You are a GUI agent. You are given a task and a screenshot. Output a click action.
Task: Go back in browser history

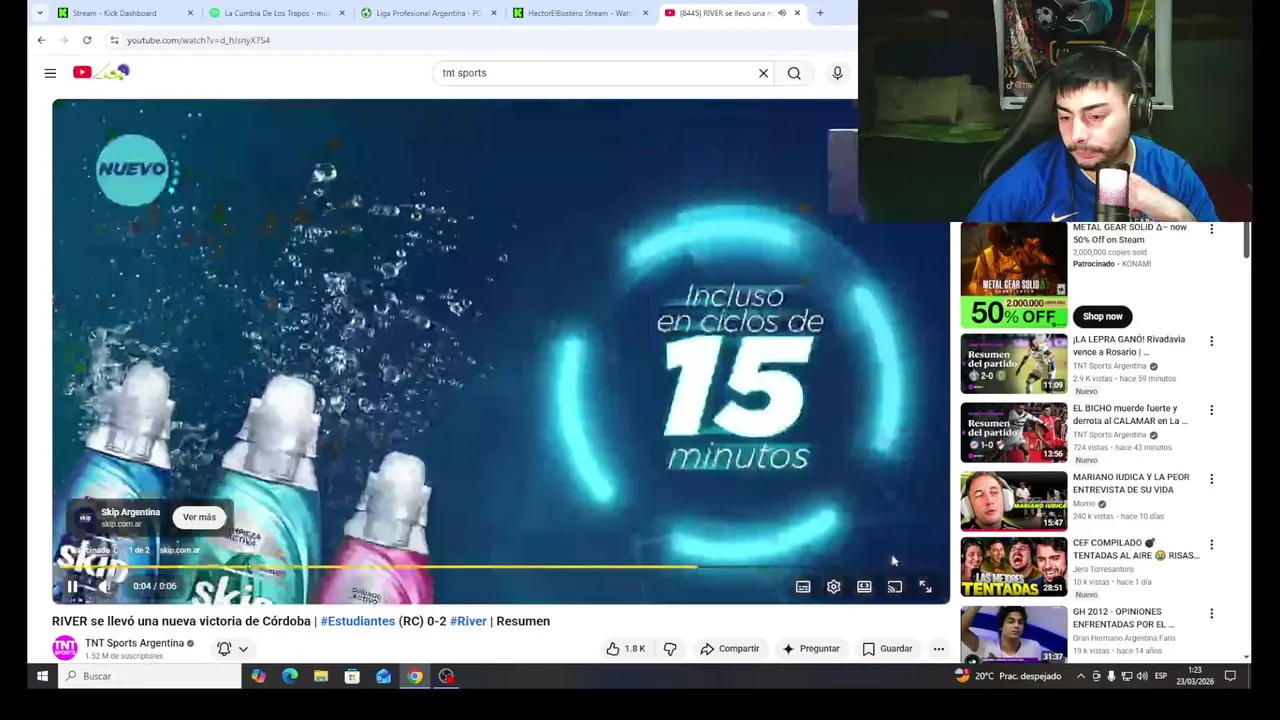pos(41,40)
